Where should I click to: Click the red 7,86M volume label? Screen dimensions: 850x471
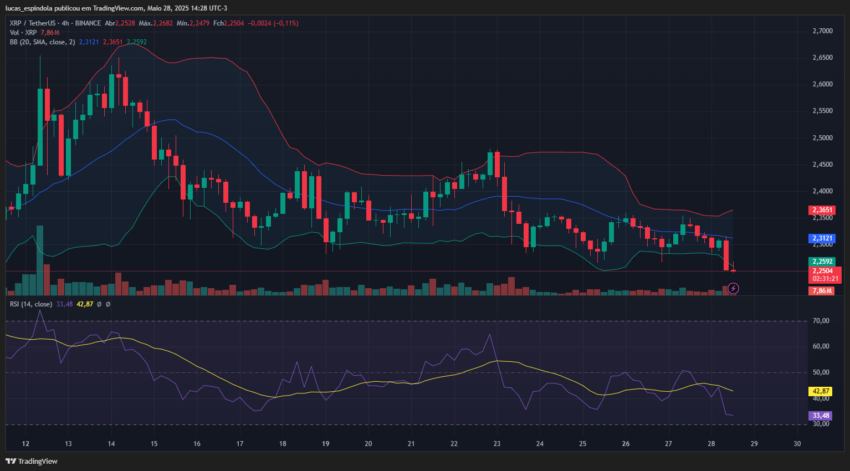point(822,291)
